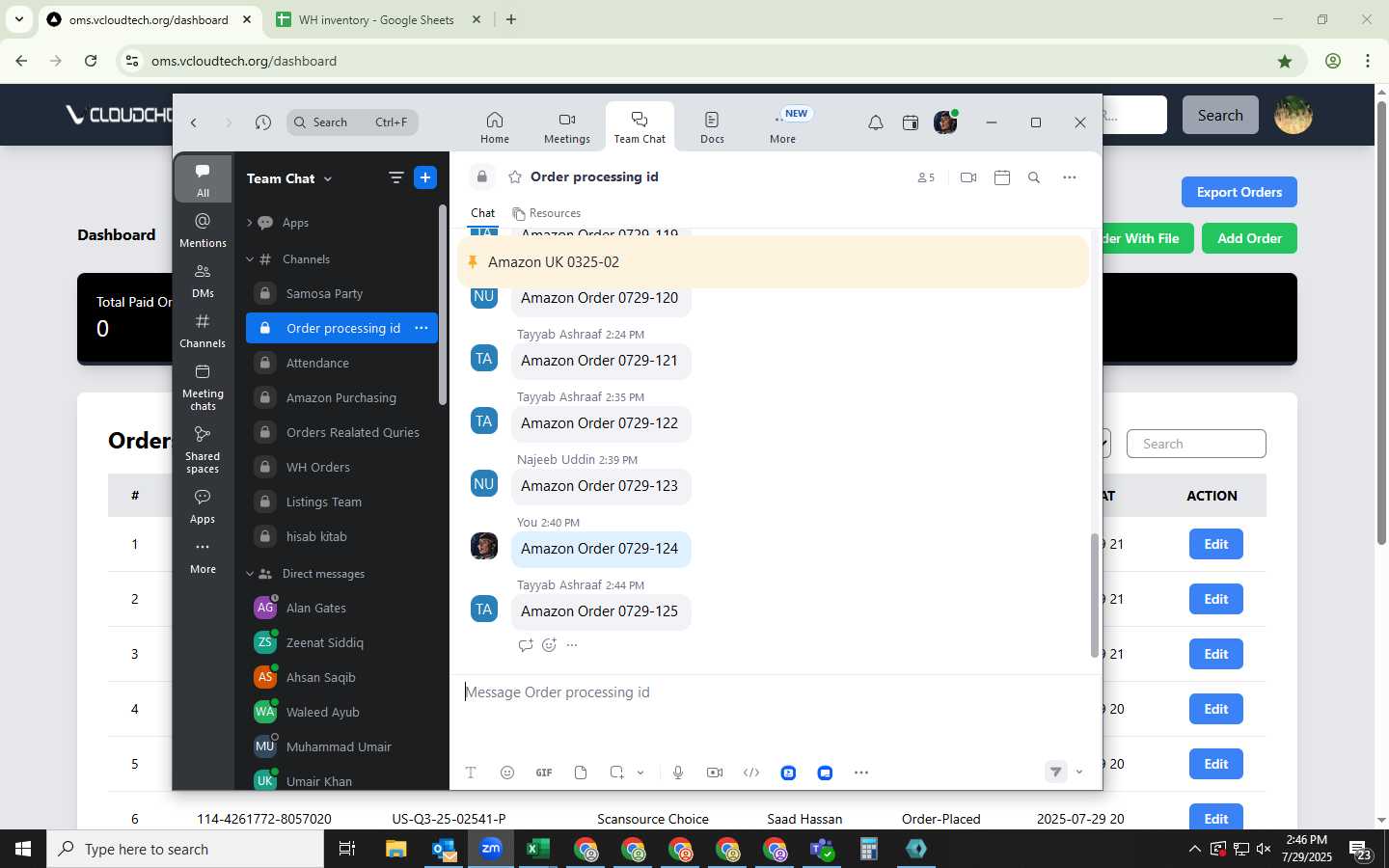Open the chat list filter icon
The image size is (1389, 868).
395,177
